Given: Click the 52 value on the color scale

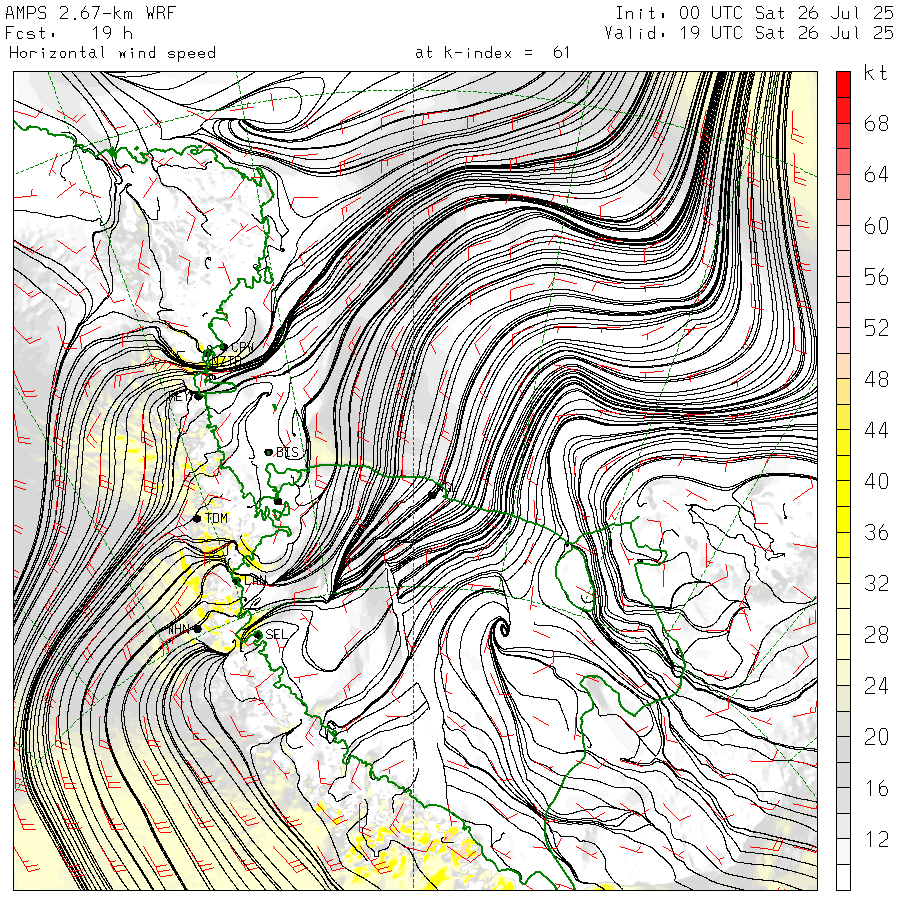Looking at the screenshot, I should [x=876, y=328].
